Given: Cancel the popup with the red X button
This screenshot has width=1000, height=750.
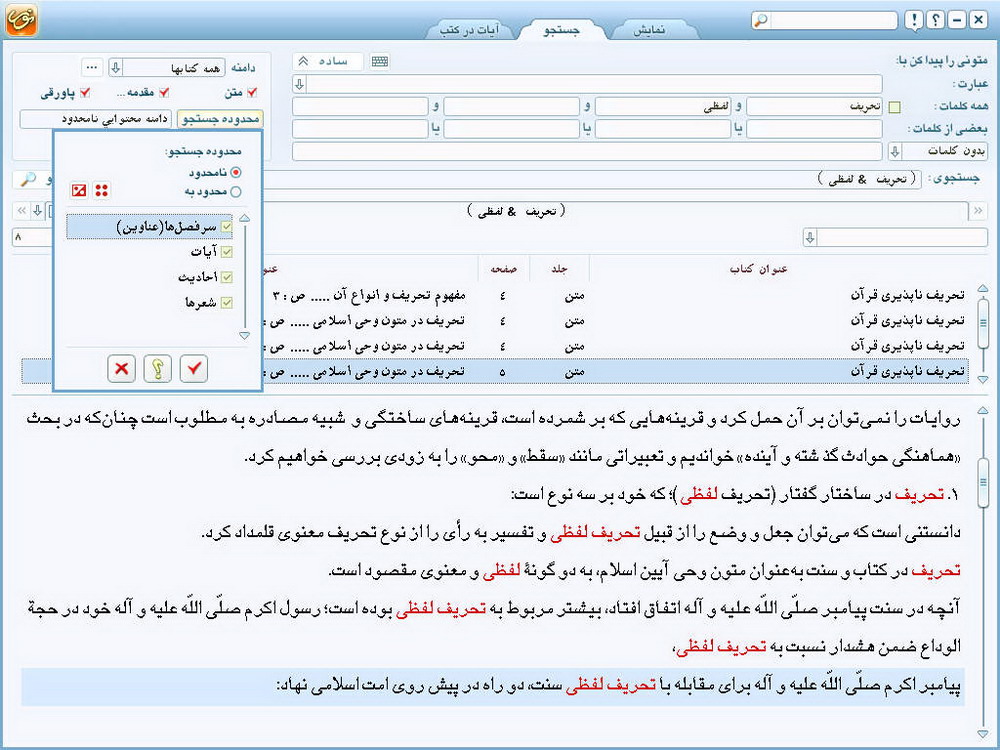Looking at the screenshot, I should (121, 368).
